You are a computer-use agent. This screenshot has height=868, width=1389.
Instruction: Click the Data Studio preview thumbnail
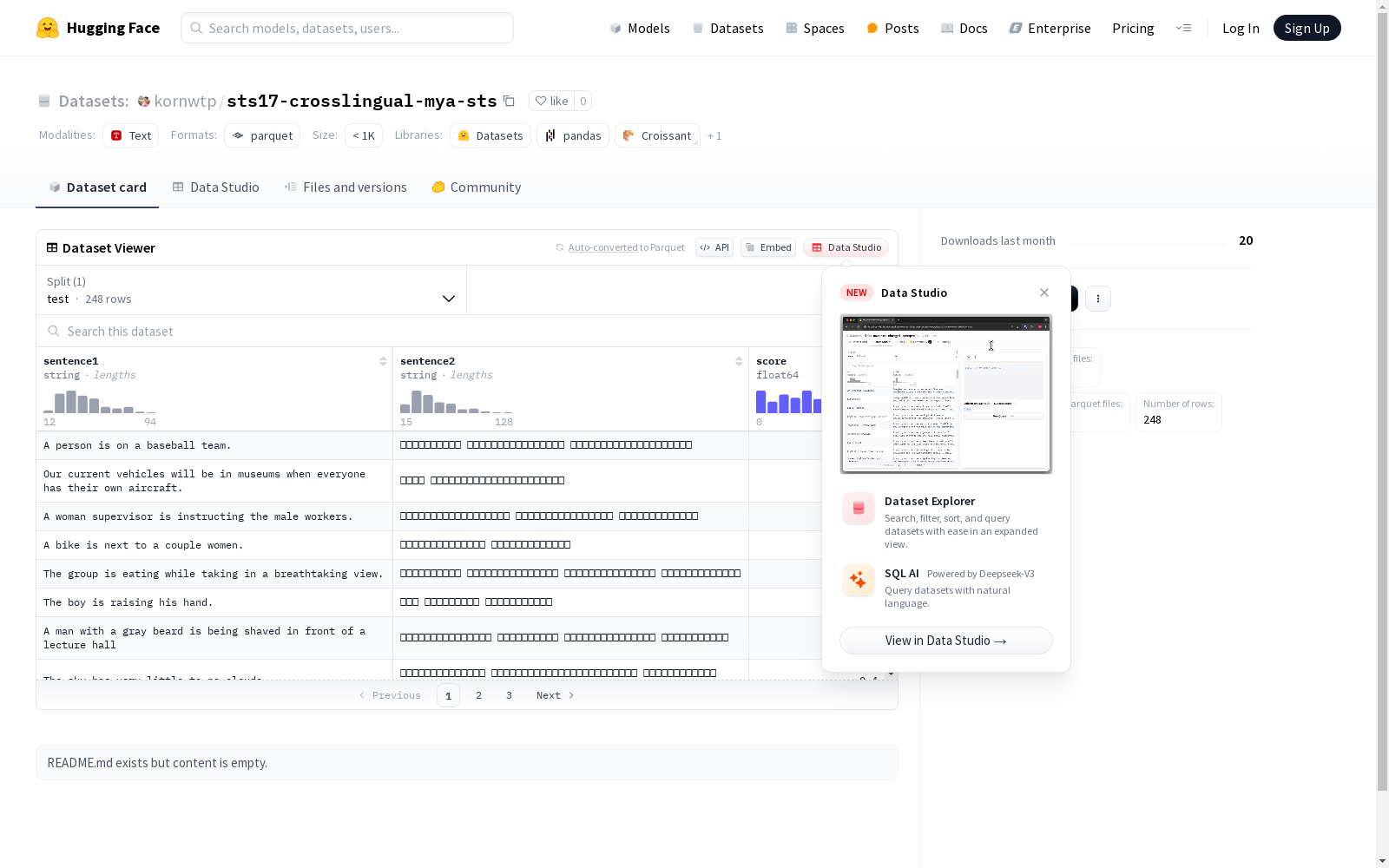click(946, 394)
